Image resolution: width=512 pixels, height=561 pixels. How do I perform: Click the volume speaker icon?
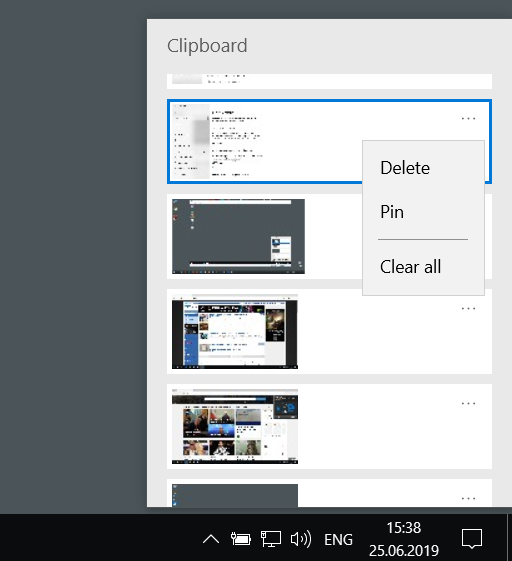tap(301, 539)
